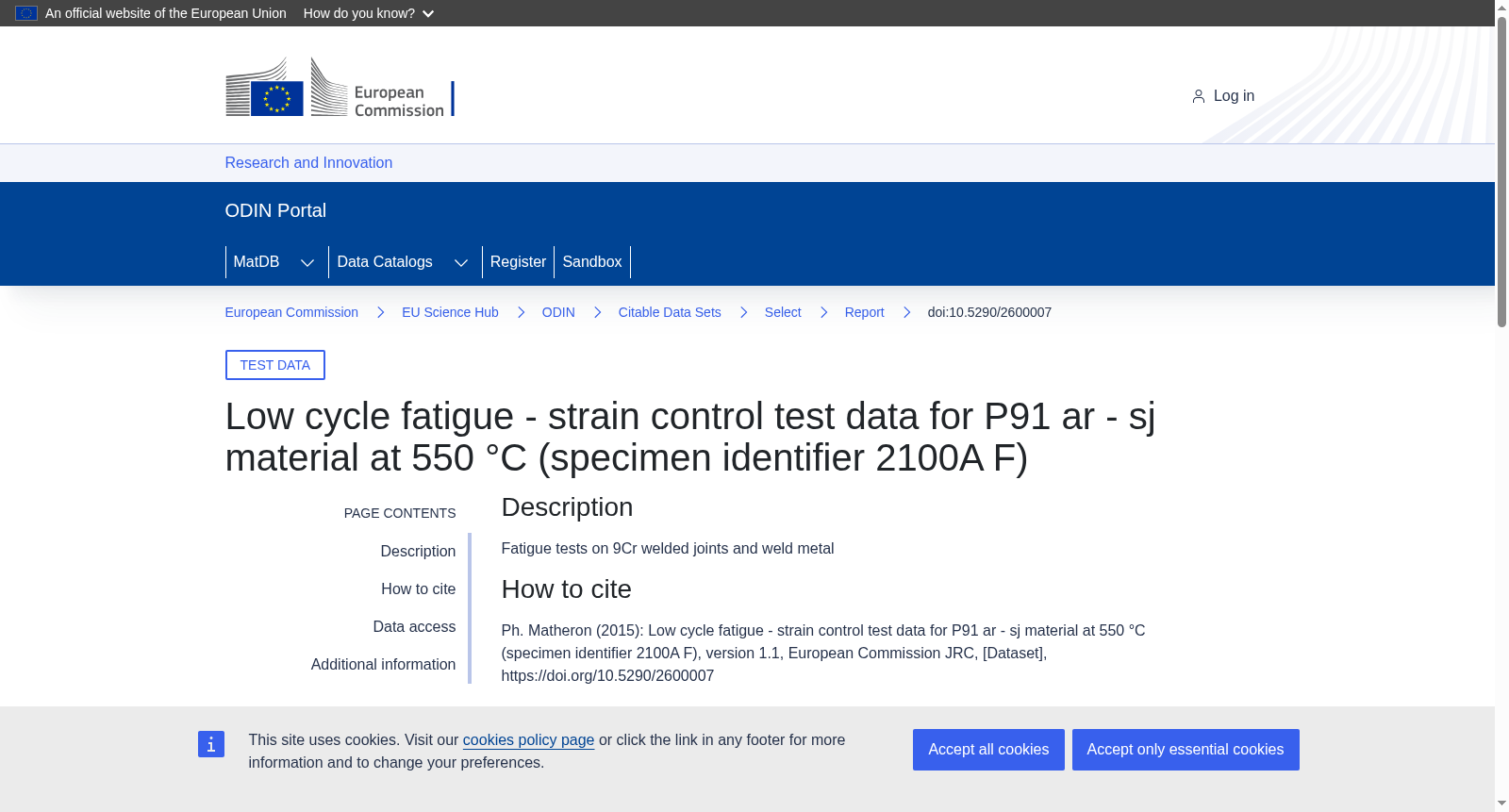Click the user icon beside Log in
The image size is (1509, 812).
[1198, 96]
